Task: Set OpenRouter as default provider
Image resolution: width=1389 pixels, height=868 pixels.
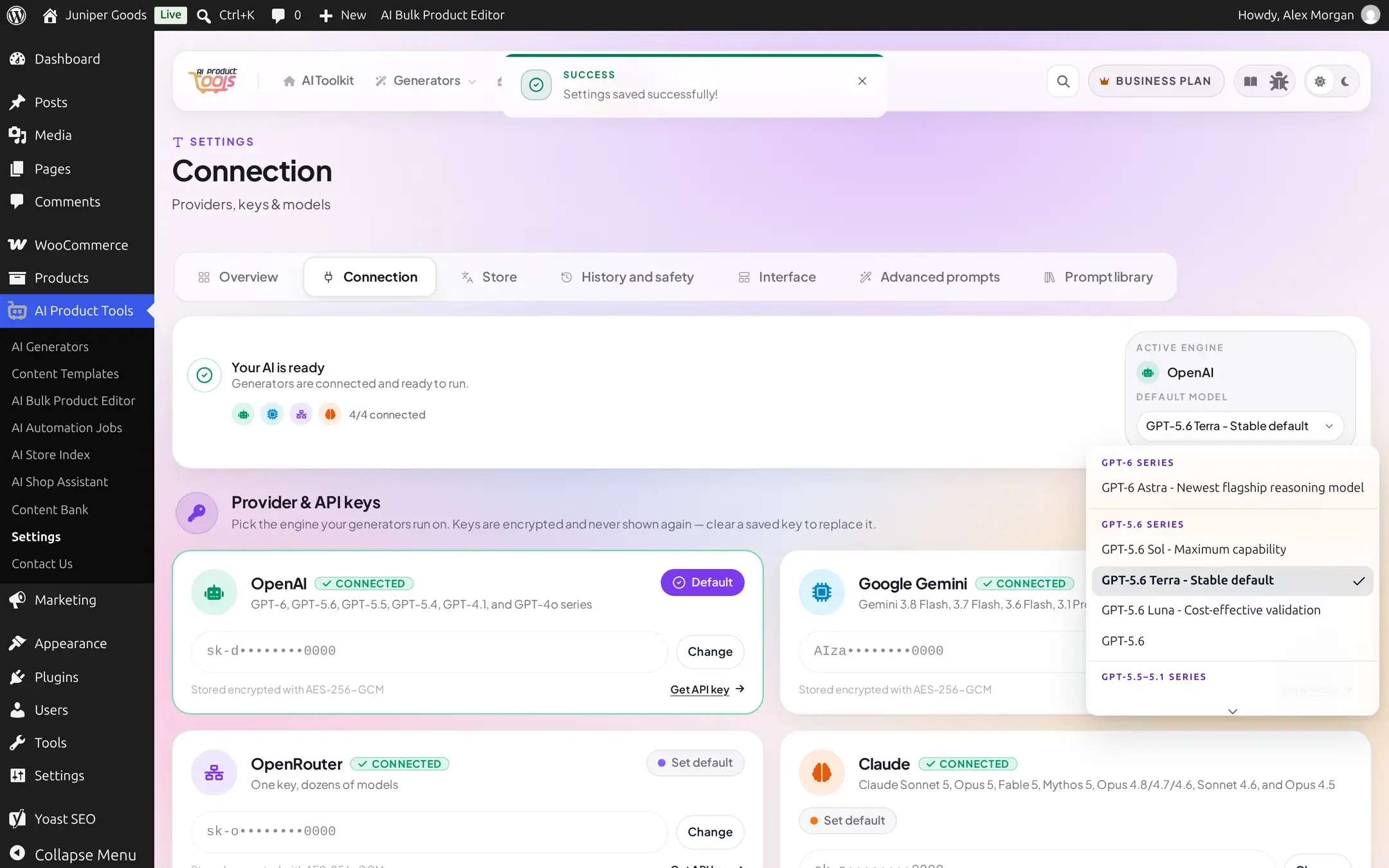Action: coord(695,763)
